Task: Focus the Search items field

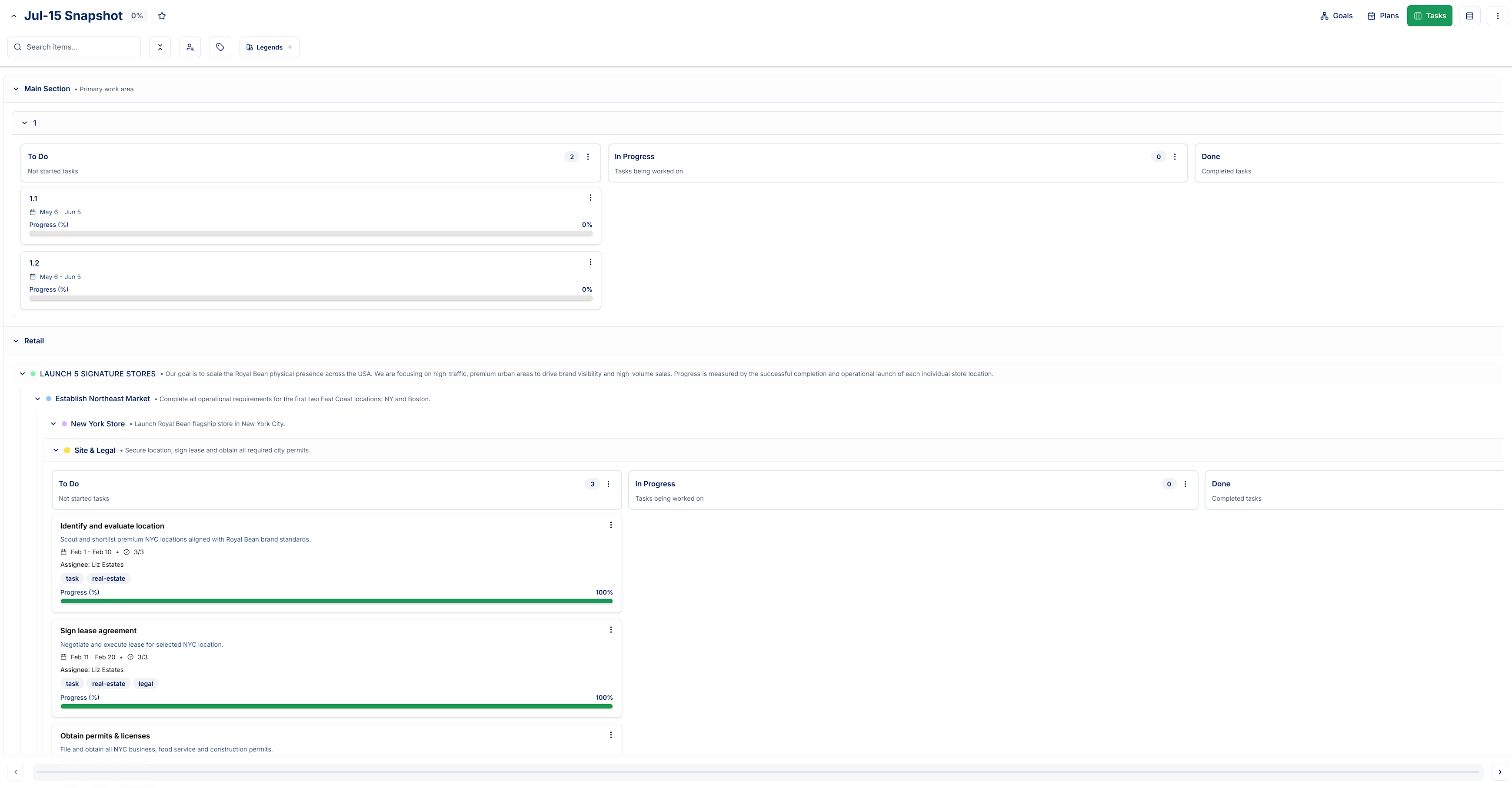Action: pos(74,47)
